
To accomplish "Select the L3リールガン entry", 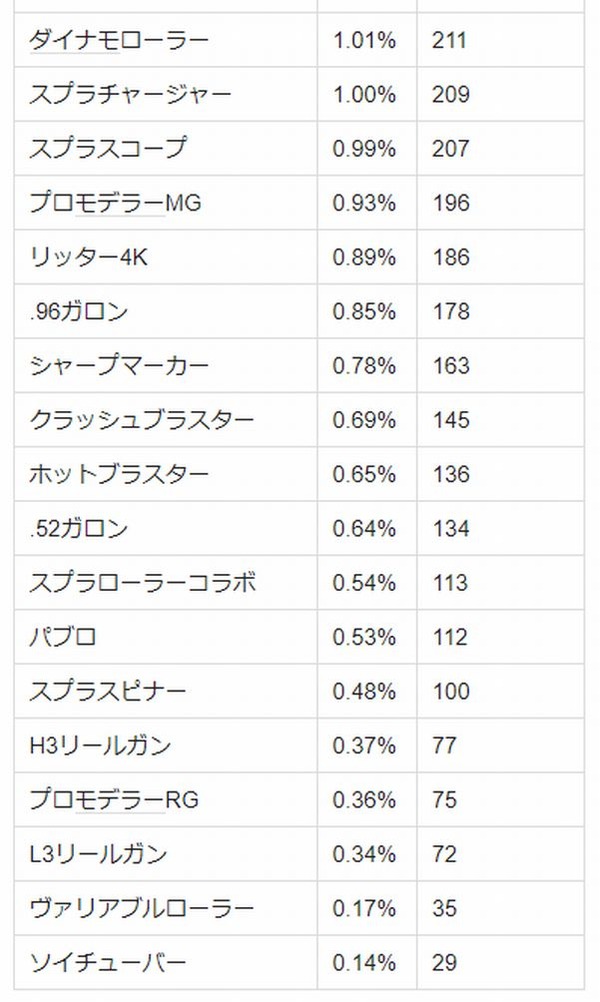I will 98,854.
